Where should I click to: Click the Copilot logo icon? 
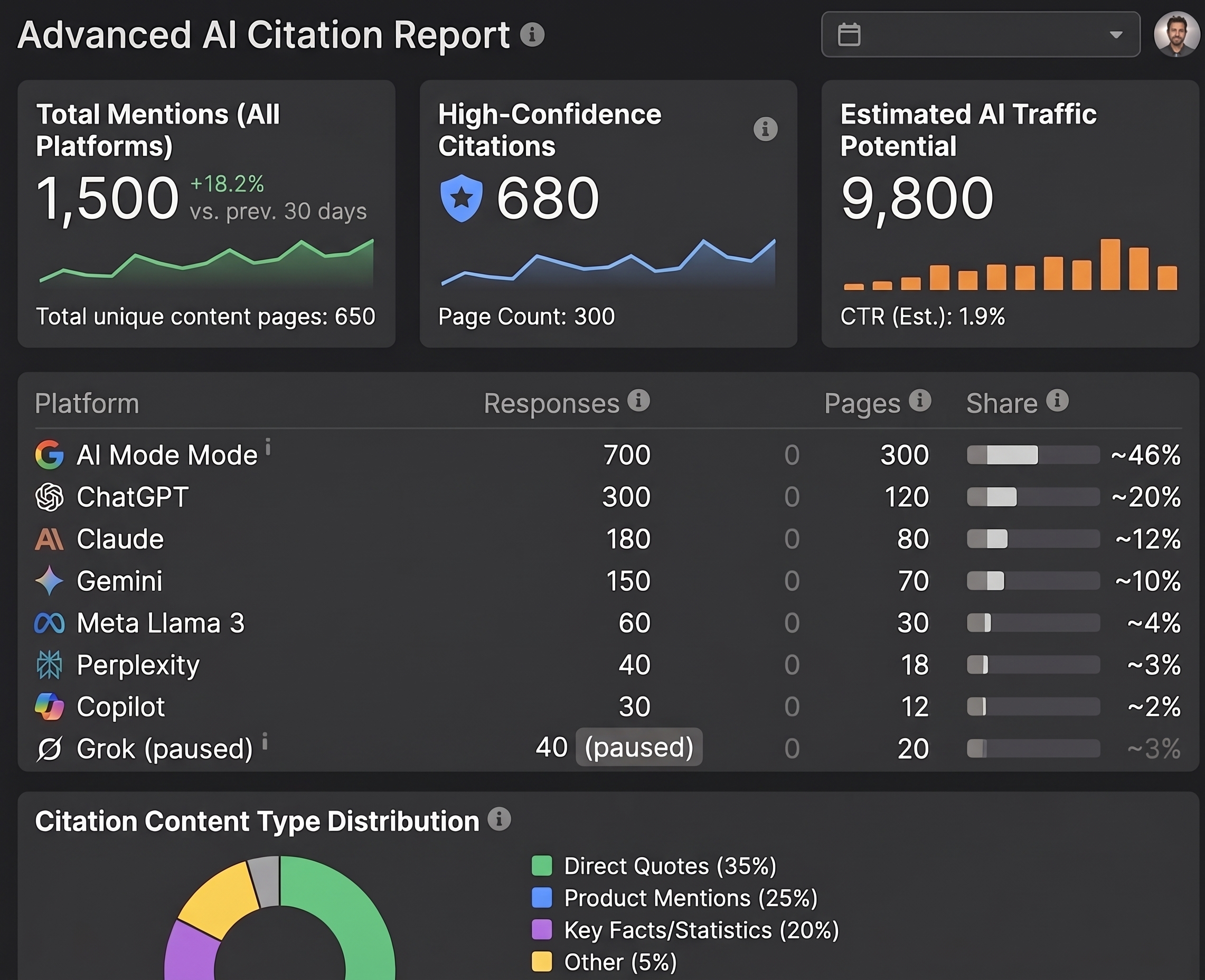(x=49, y=707)
